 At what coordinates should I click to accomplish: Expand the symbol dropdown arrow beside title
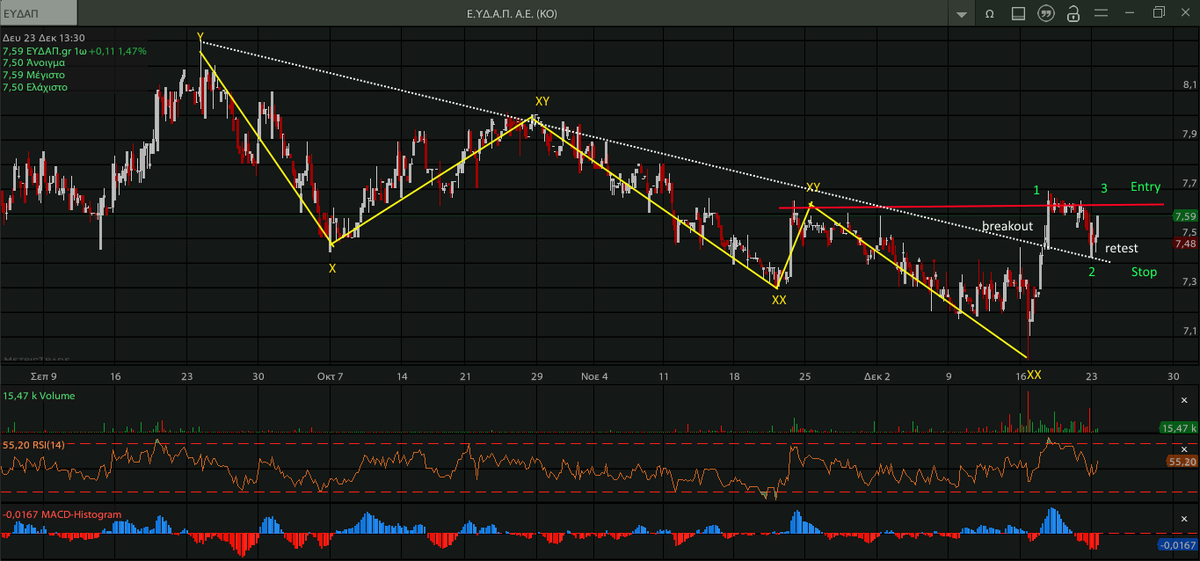[961, 14]
